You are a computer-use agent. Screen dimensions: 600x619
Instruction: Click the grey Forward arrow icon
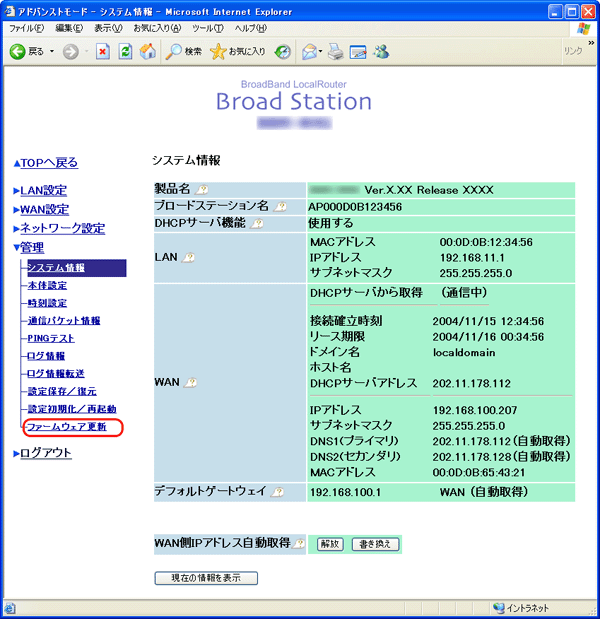coord(71,52)
